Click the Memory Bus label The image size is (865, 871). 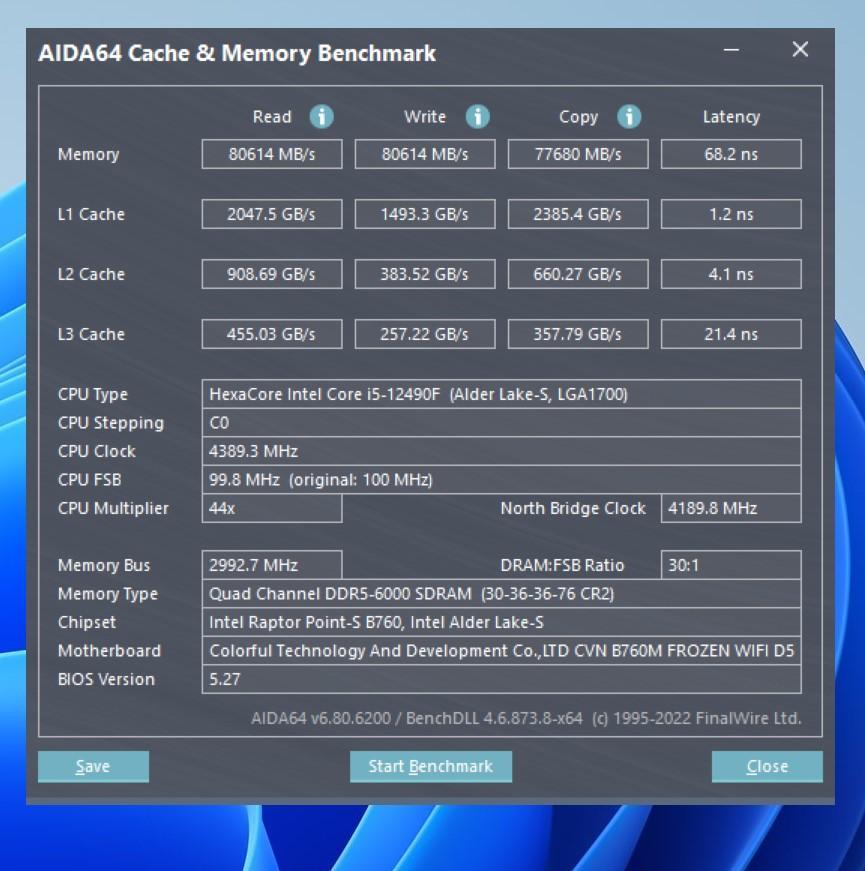pos(104,565)
